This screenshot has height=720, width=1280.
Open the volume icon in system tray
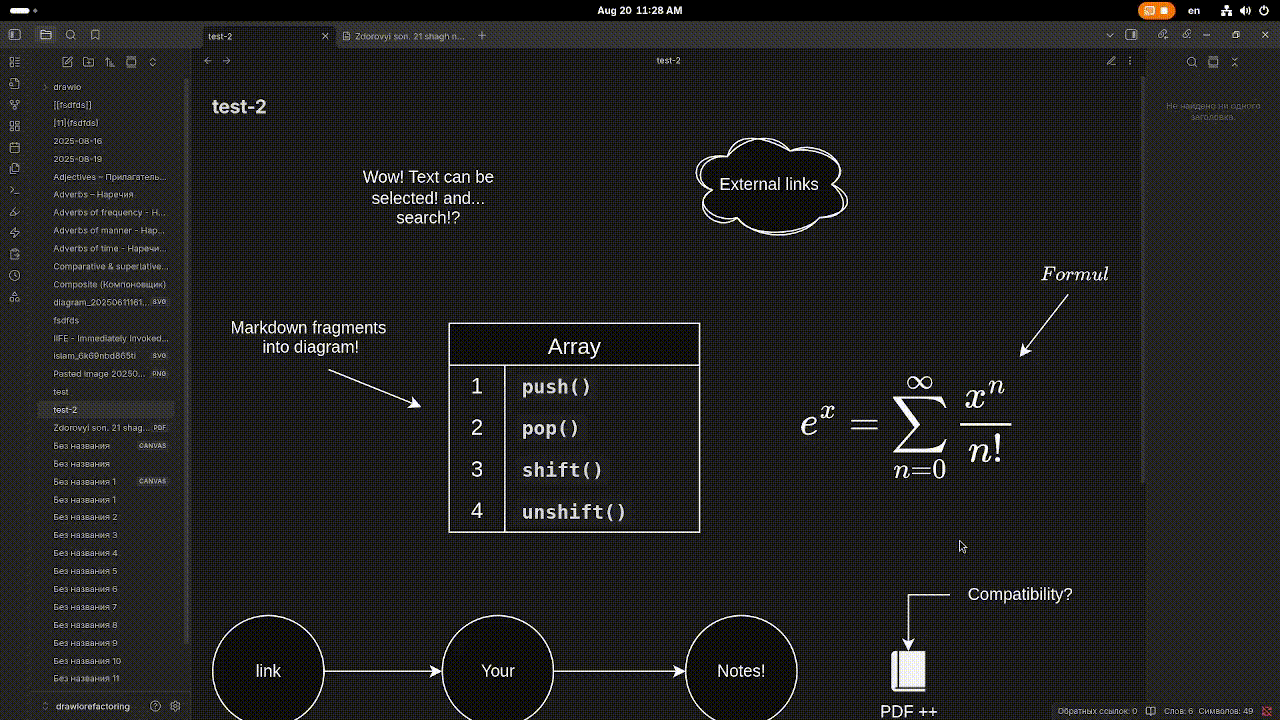coord(1245,10)
